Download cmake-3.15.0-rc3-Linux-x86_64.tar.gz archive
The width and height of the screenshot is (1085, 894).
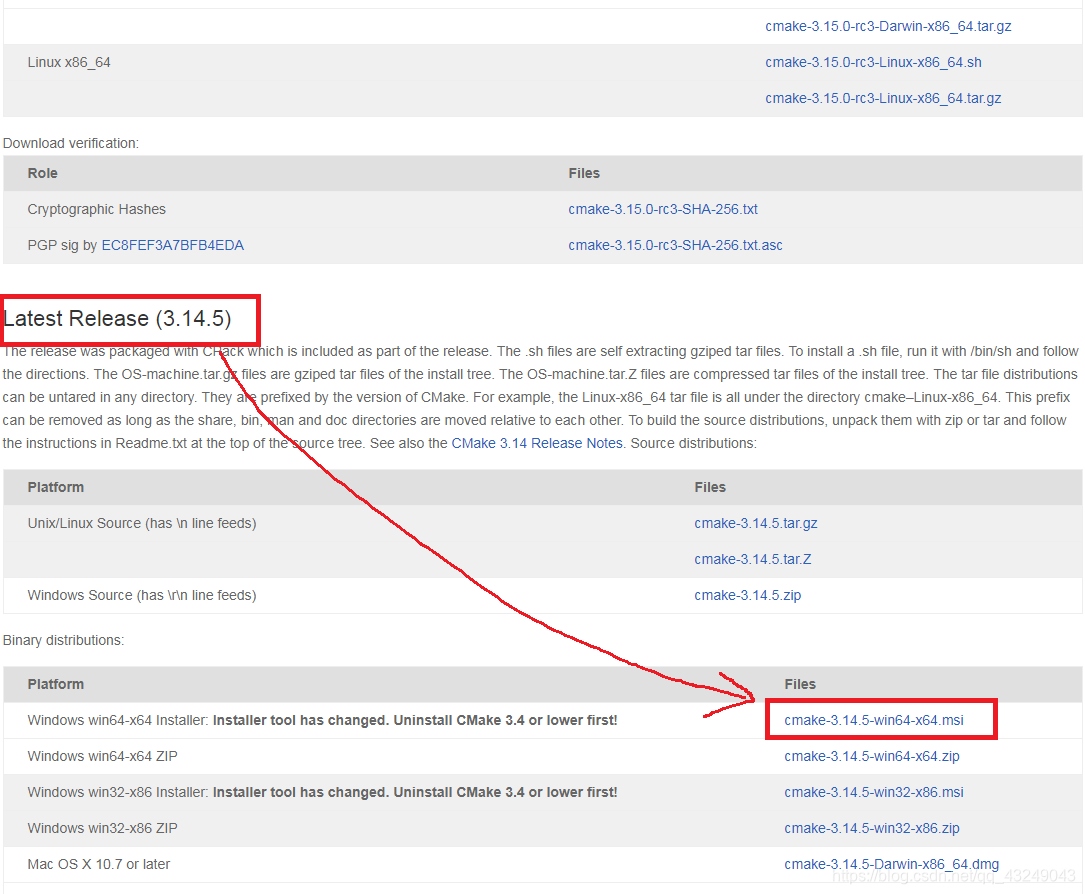[x=883, y=98]
